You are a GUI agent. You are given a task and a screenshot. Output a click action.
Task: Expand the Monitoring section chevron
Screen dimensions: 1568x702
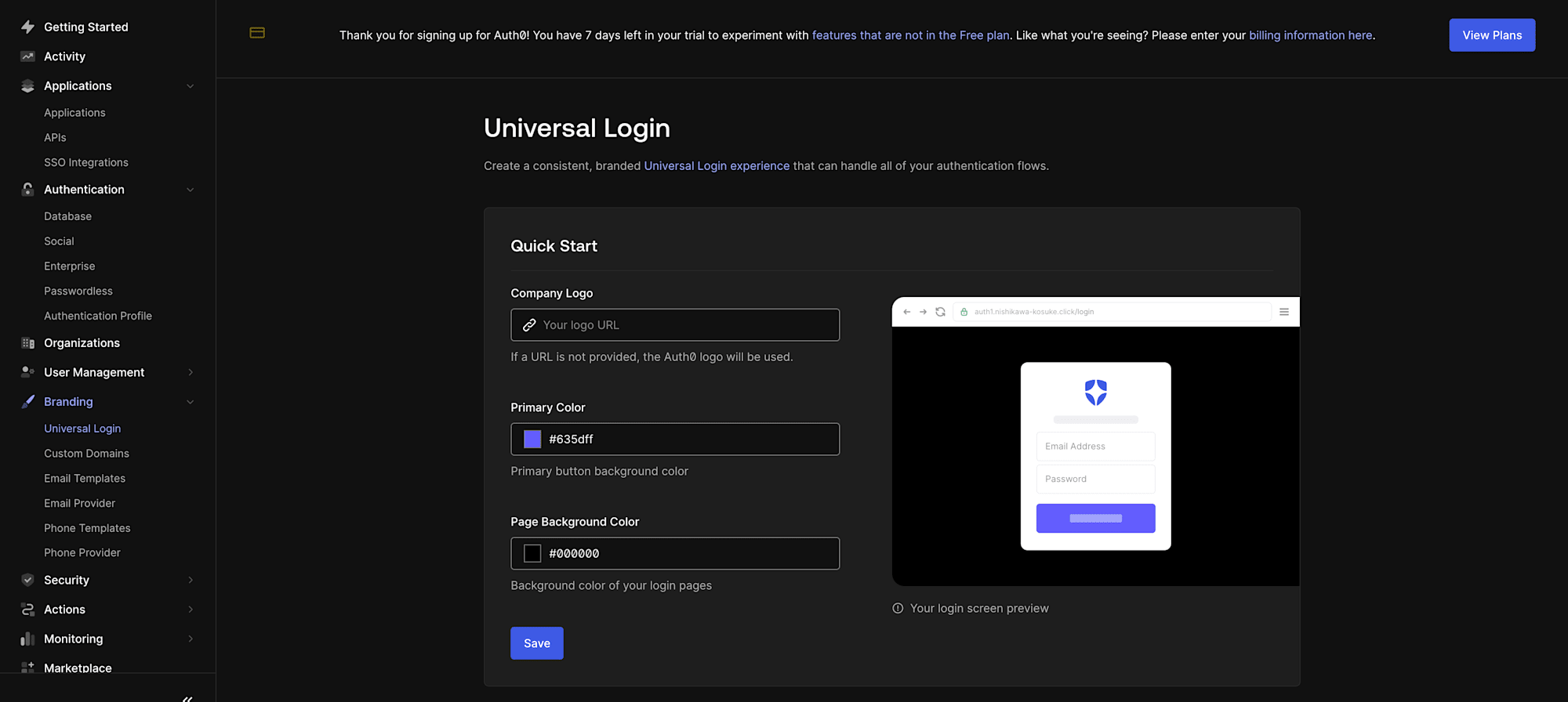pyautogui.click(x=190, y=639)
